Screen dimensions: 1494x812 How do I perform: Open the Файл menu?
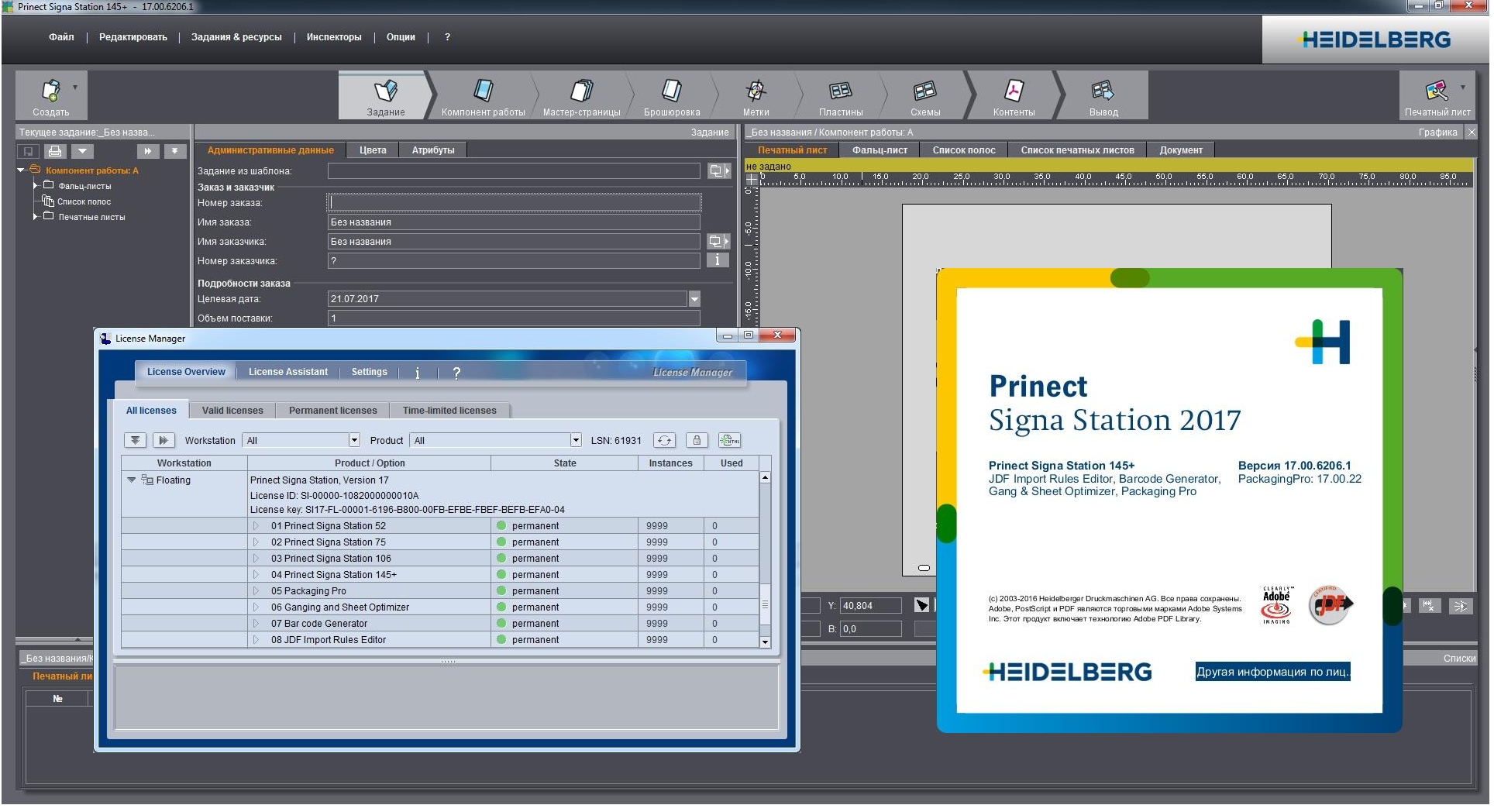click(61, 37)
